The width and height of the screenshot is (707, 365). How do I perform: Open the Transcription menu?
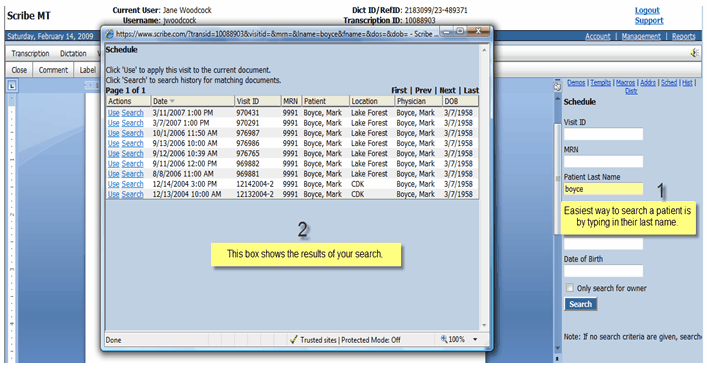click(30, 54)
